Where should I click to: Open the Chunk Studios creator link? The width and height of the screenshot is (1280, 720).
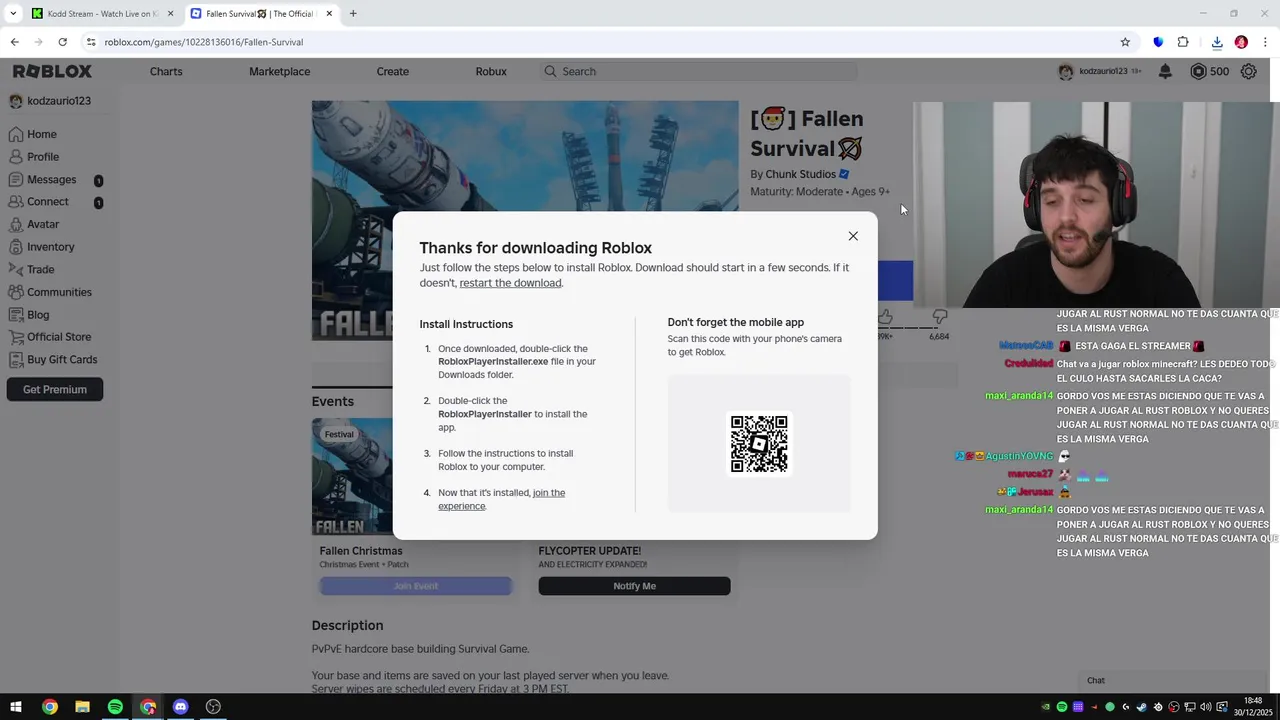click(x=800, y=174)
